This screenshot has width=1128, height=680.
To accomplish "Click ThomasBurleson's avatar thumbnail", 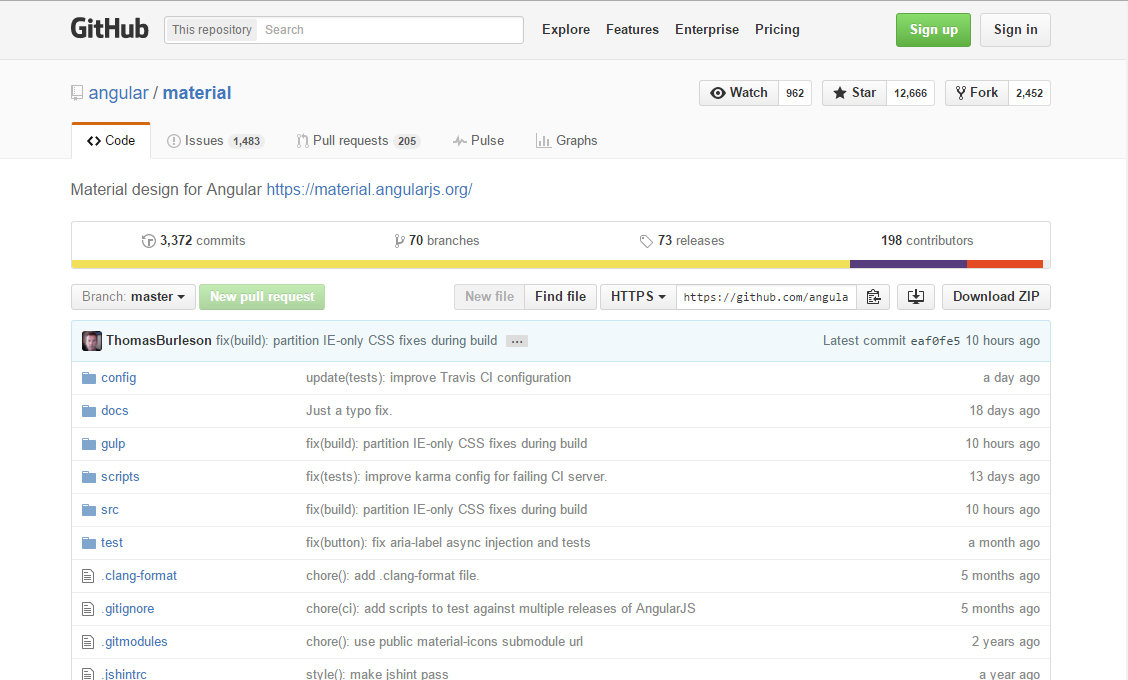I will (91, 340).
